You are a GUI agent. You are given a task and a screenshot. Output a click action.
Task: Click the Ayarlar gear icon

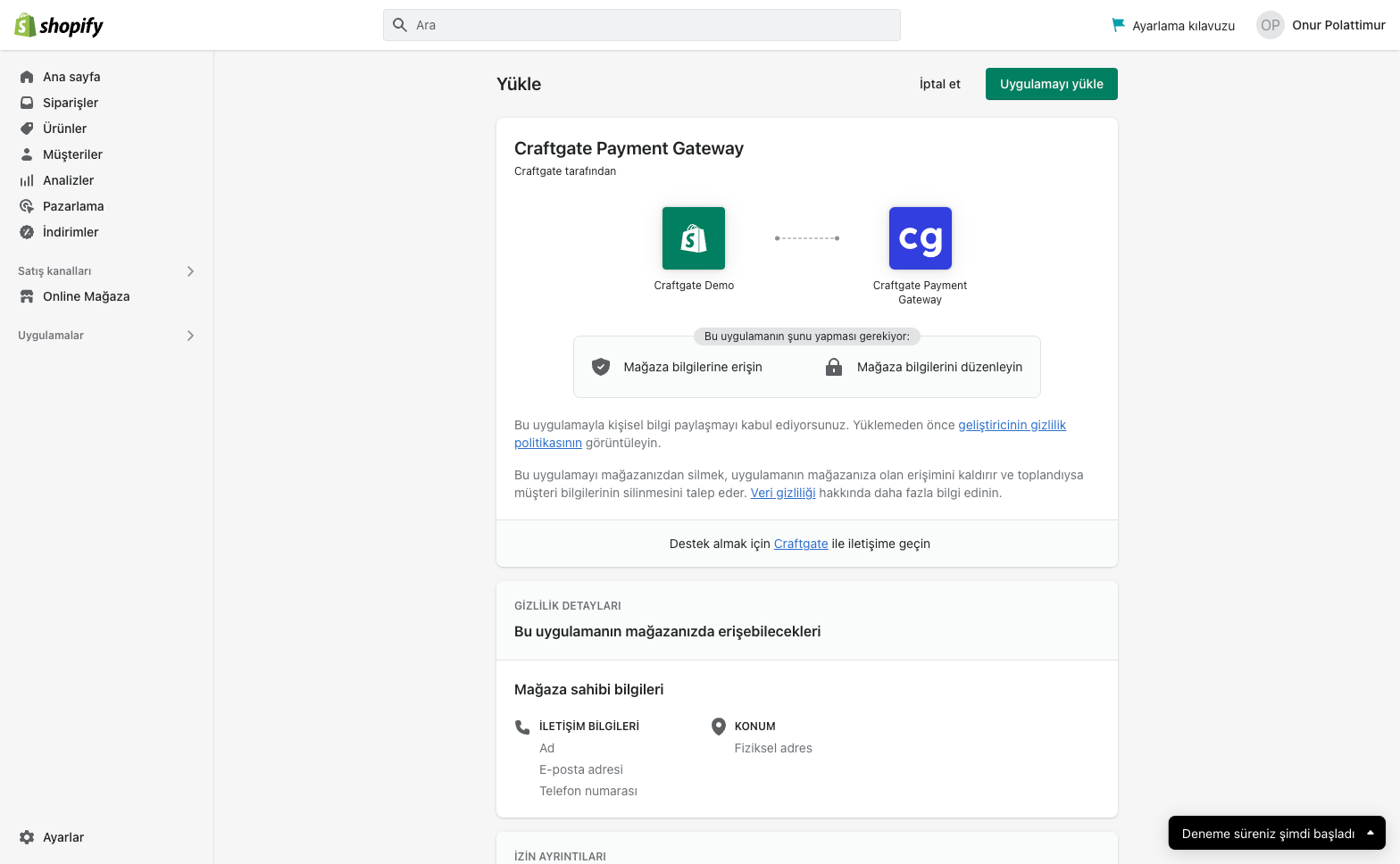click(x=27, y=837)
